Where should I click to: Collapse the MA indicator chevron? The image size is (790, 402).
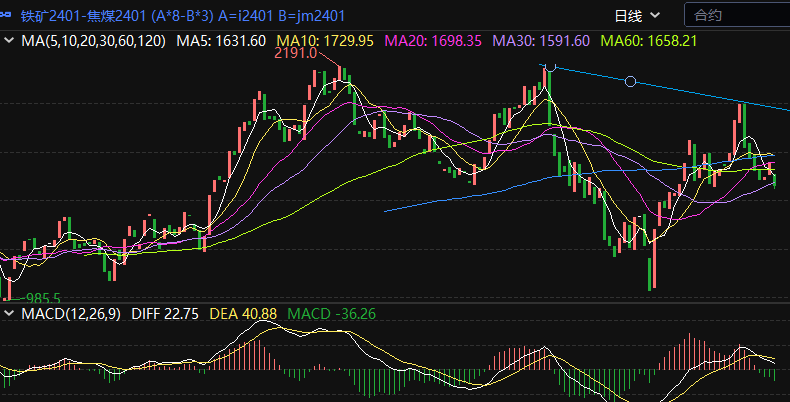pos(9,41)
